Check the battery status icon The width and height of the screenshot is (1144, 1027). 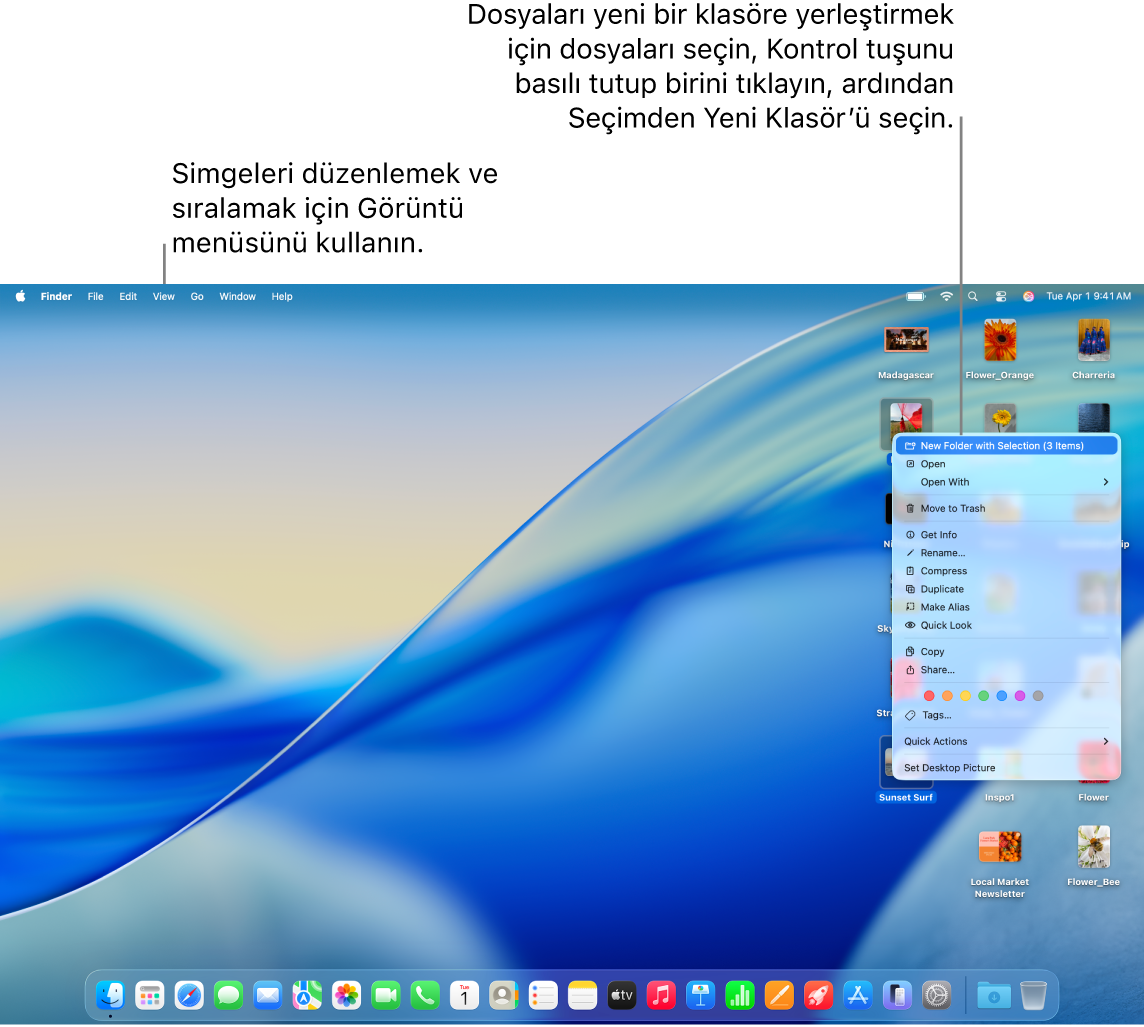916,297
